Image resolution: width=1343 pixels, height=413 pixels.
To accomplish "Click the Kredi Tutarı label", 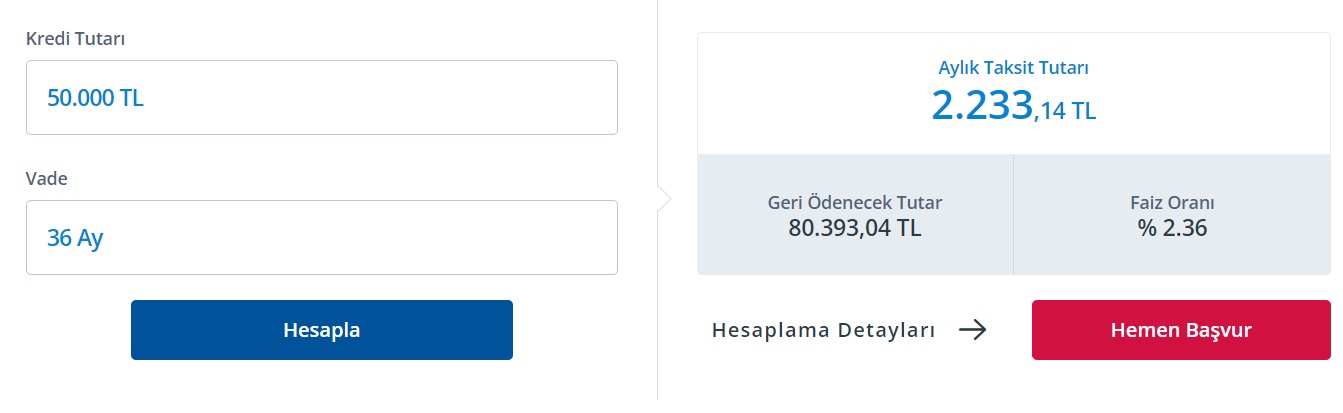I will pos(75,39).
